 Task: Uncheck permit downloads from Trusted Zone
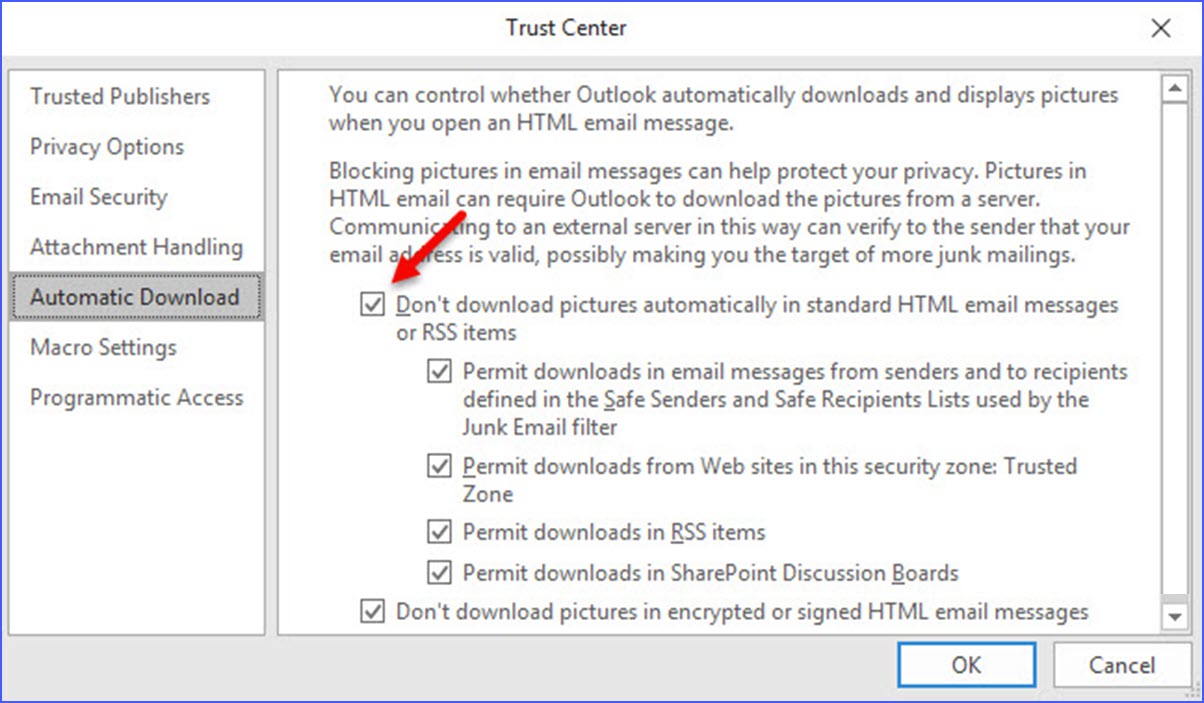pyautogui.click(x=439, y=466)
